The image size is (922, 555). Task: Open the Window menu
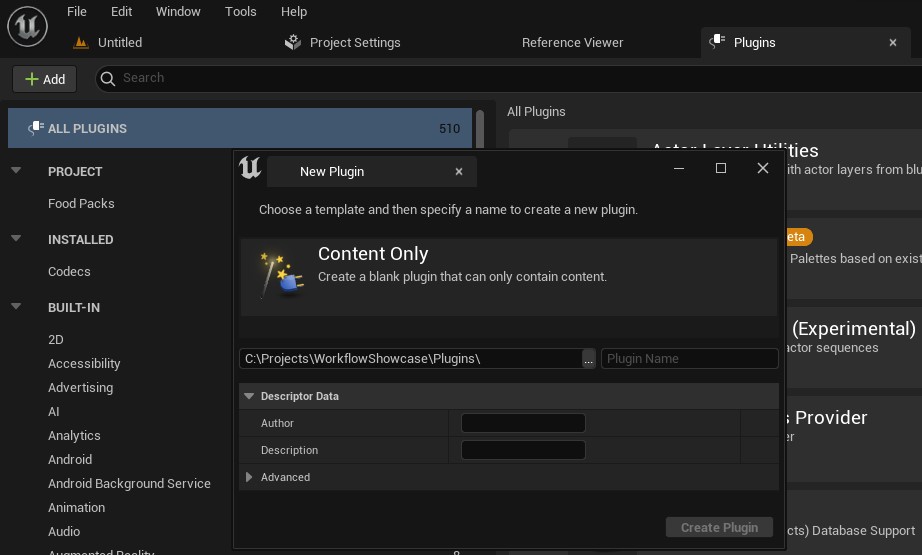178,11
